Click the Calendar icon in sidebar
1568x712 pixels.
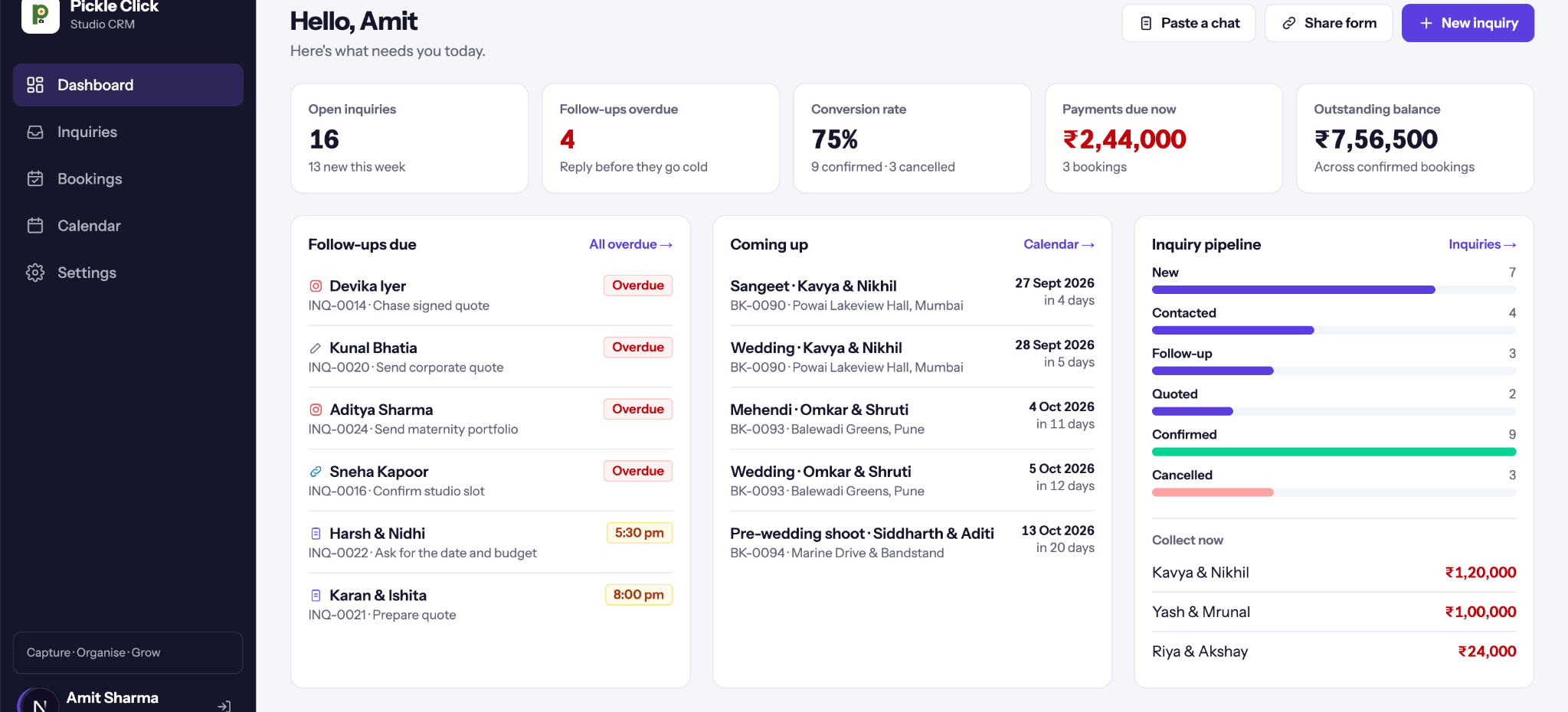[35, 226]
